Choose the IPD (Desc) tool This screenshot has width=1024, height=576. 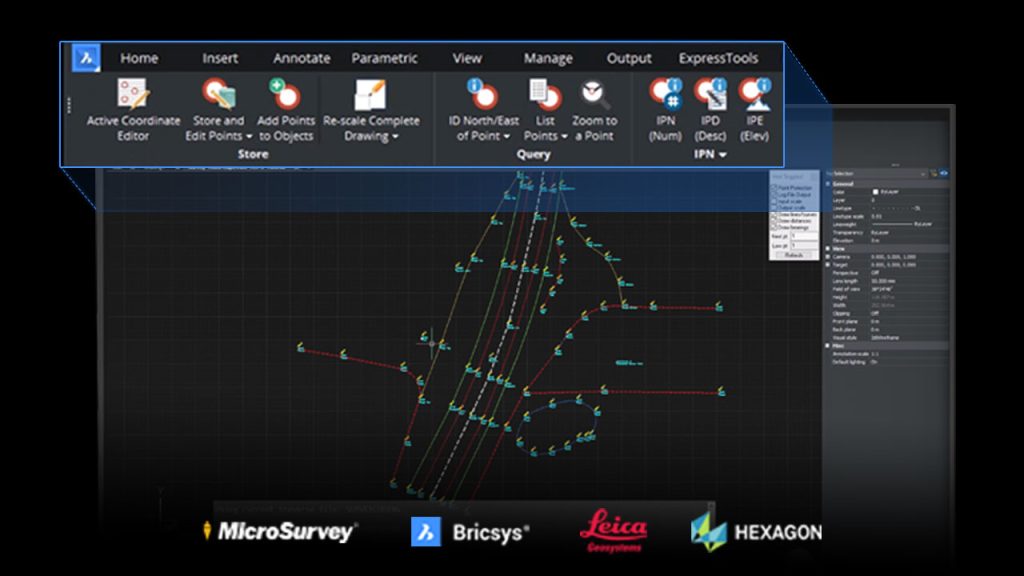[x=712, y=93]
